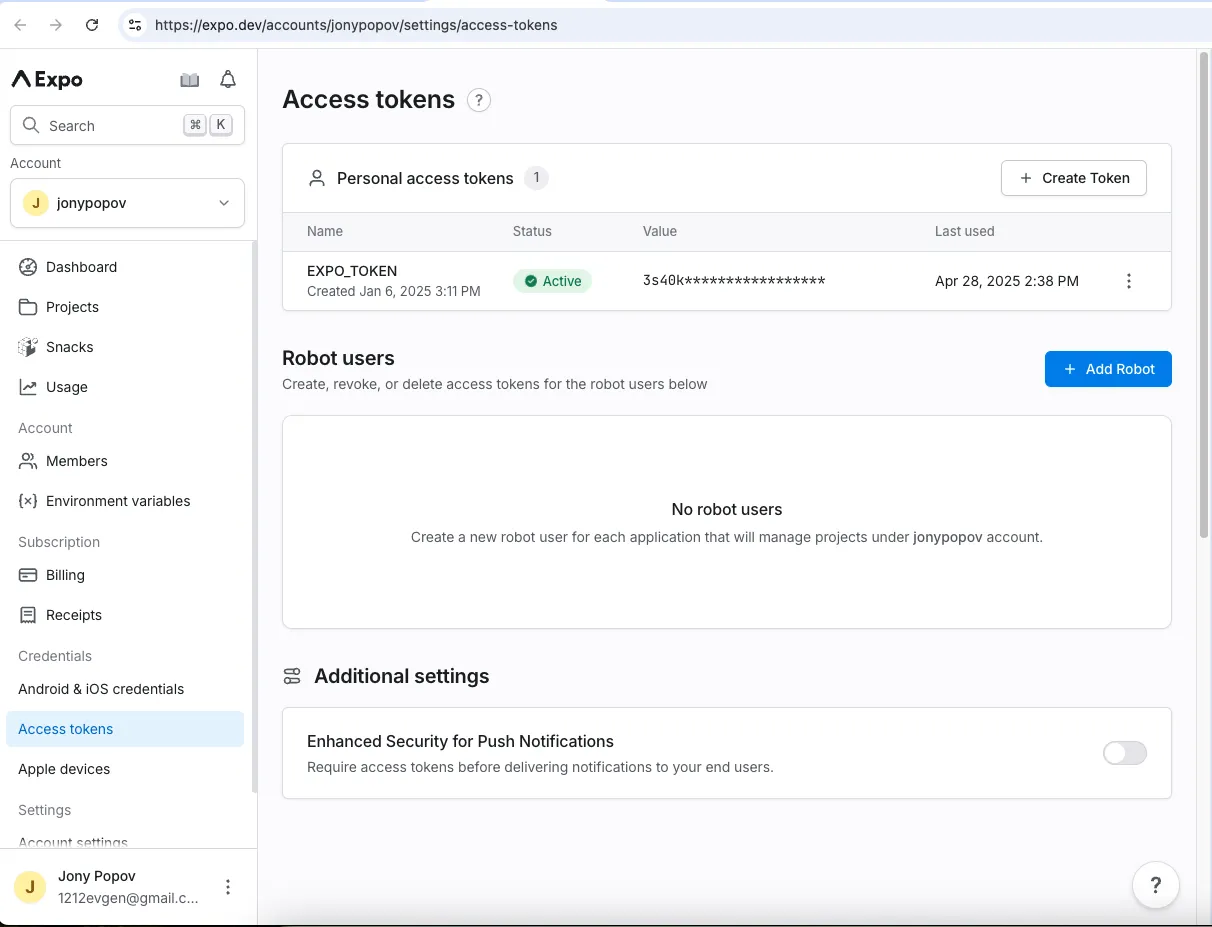Screen dimensions: 1212x927
Task: Focus the Search field
Action: (x=127, y=126)
